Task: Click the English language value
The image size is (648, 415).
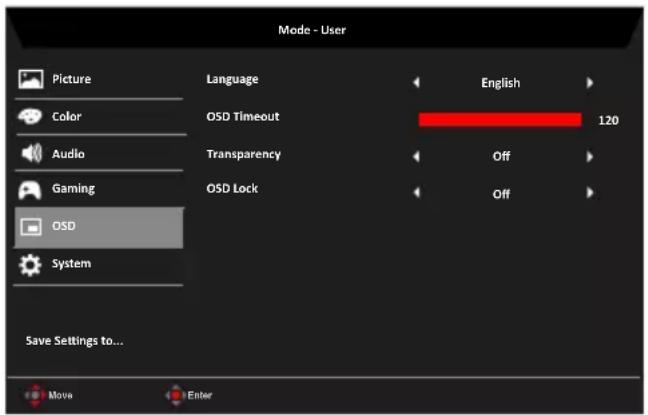Action: (500, 83)
